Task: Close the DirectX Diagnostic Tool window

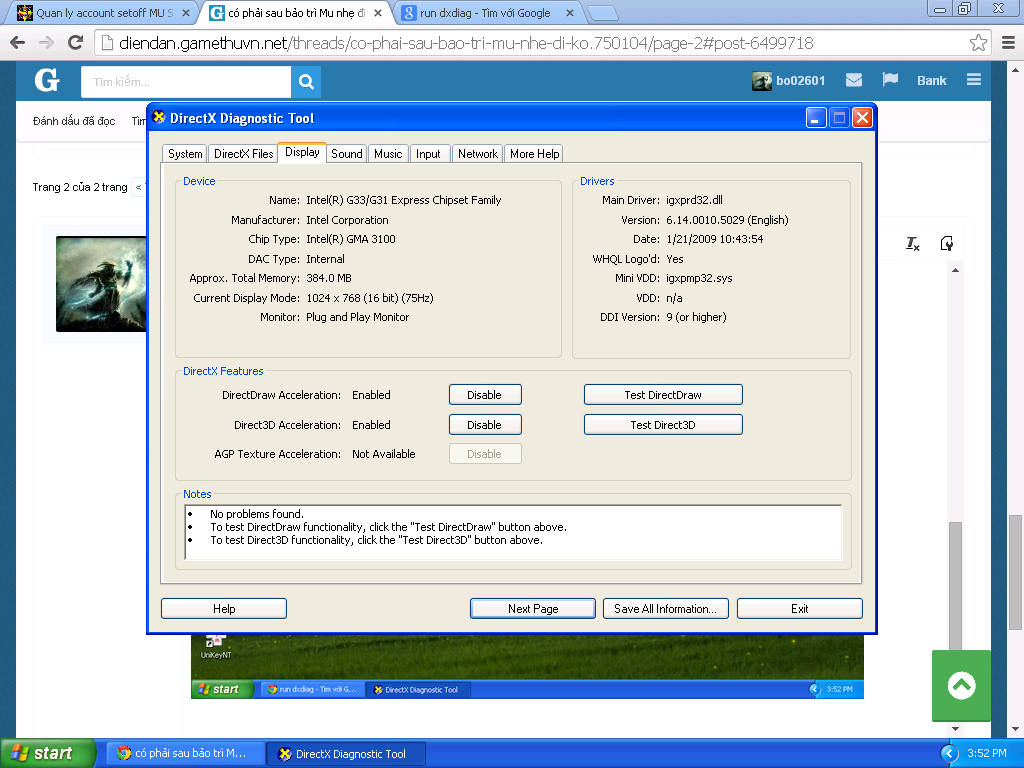Action: pyautogui.click(x=862, y=118)
